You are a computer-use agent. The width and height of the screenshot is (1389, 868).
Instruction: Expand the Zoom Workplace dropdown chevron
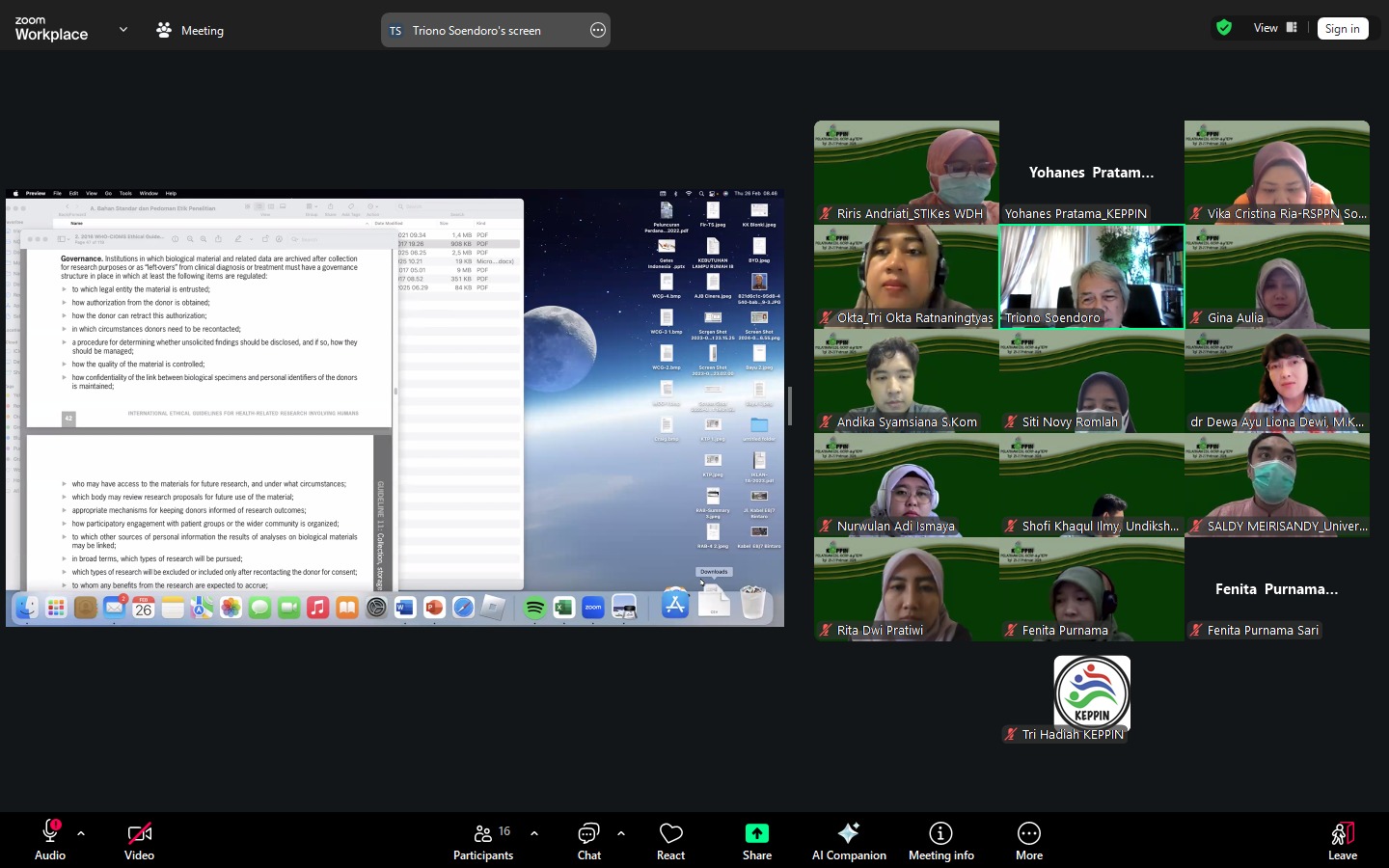click(123, 30)
